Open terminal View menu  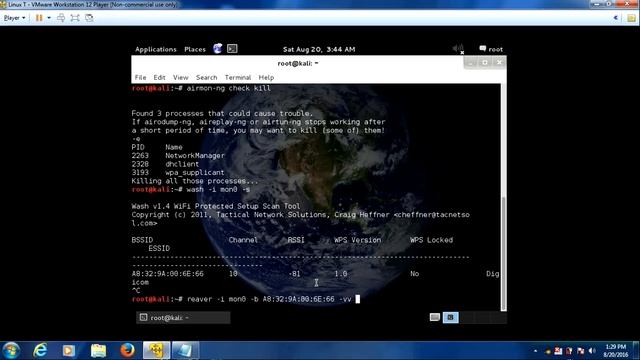click(x=180, y=78)
